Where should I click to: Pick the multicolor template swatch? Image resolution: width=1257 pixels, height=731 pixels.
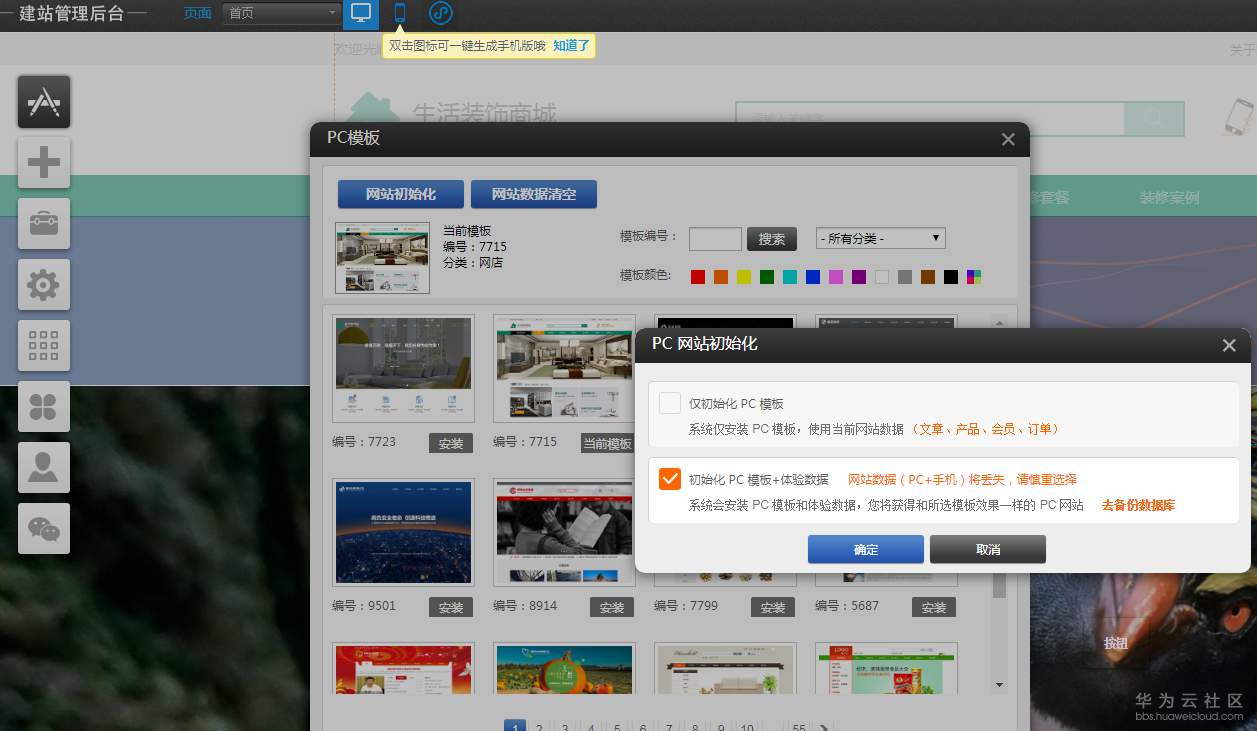[x=974, y=277]
